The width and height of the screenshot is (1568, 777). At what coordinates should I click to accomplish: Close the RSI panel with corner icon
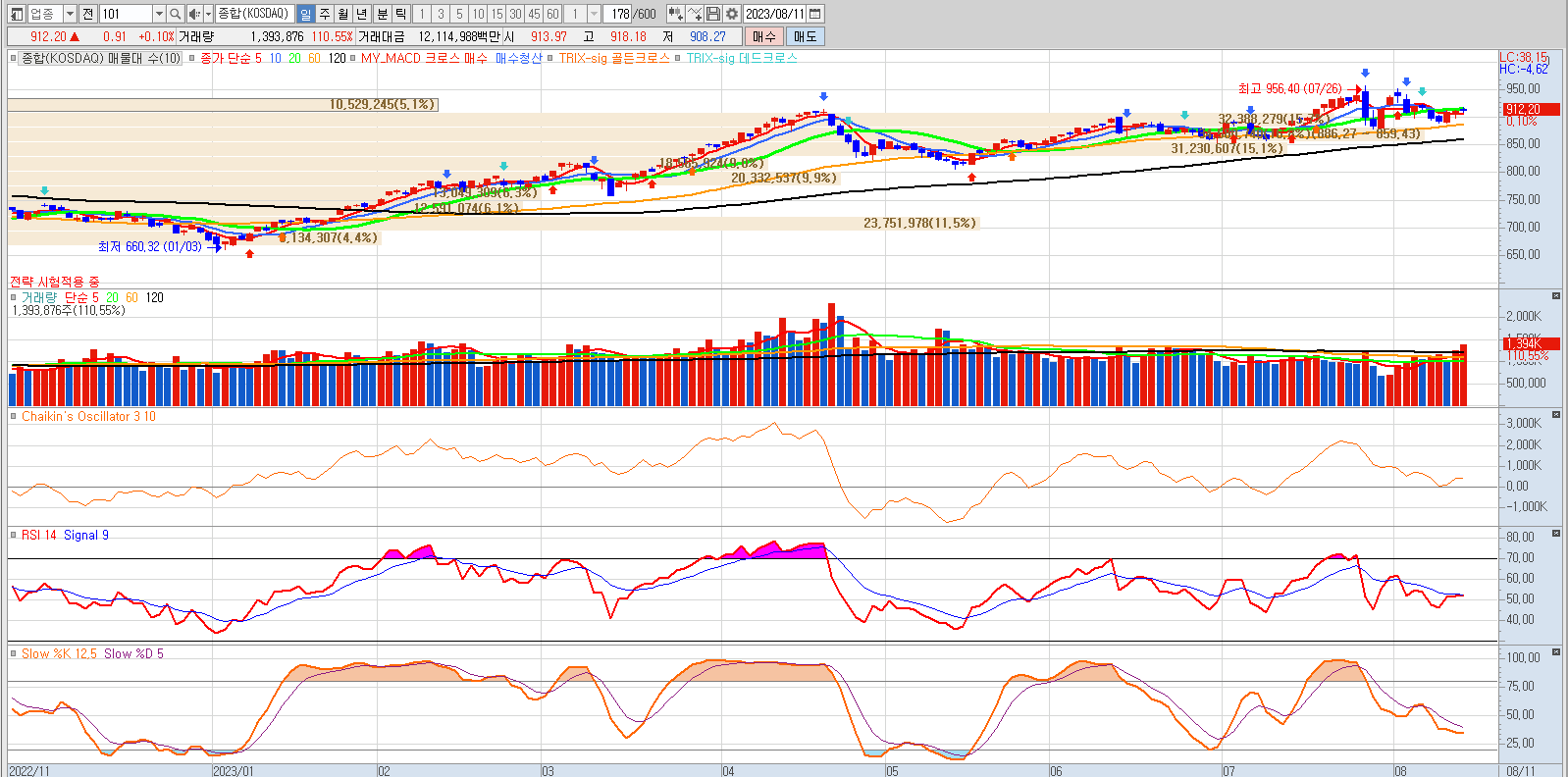(x=1556, y=534)
